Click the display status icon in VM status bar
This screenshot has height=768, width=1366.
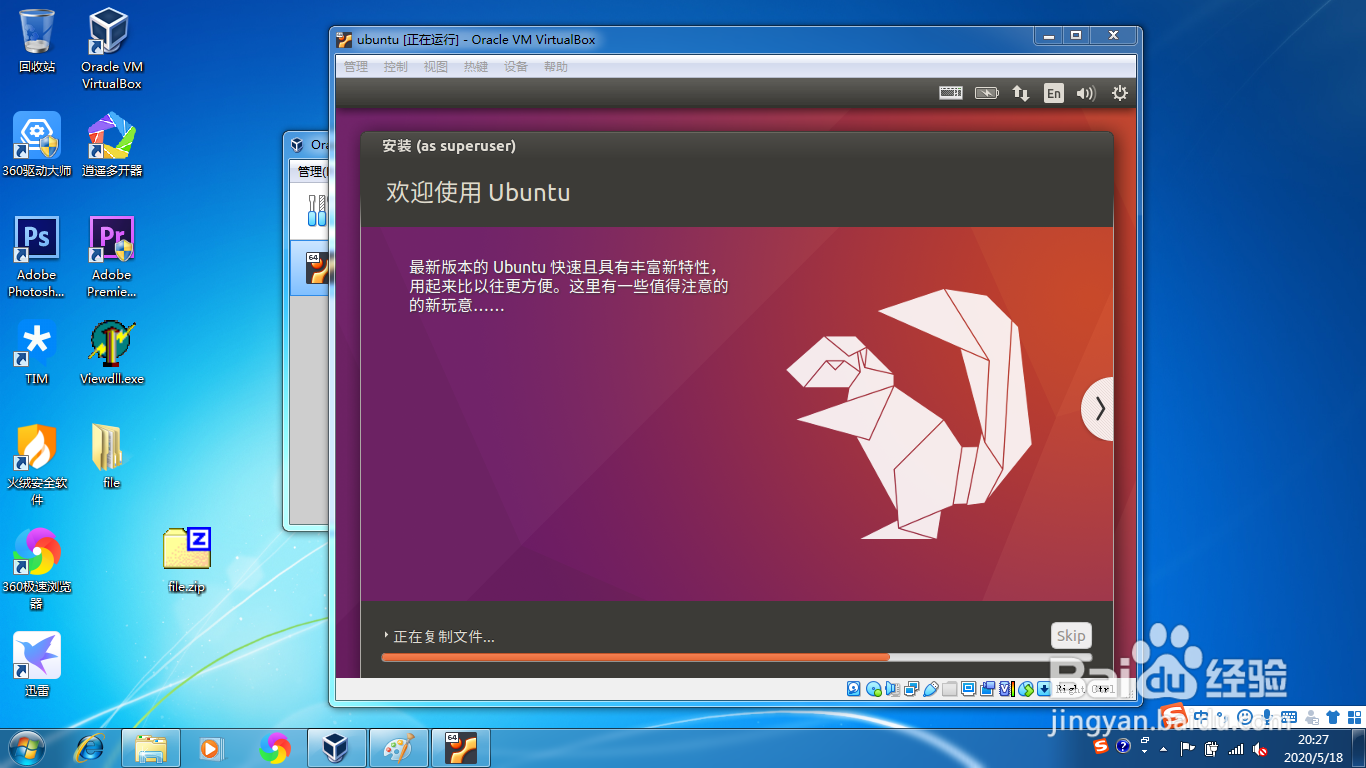click(968, 688)
